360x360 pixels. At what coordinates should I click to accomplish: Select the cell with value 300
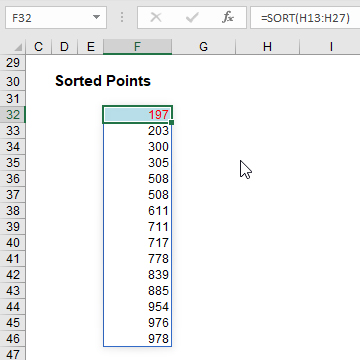point(137,147)
